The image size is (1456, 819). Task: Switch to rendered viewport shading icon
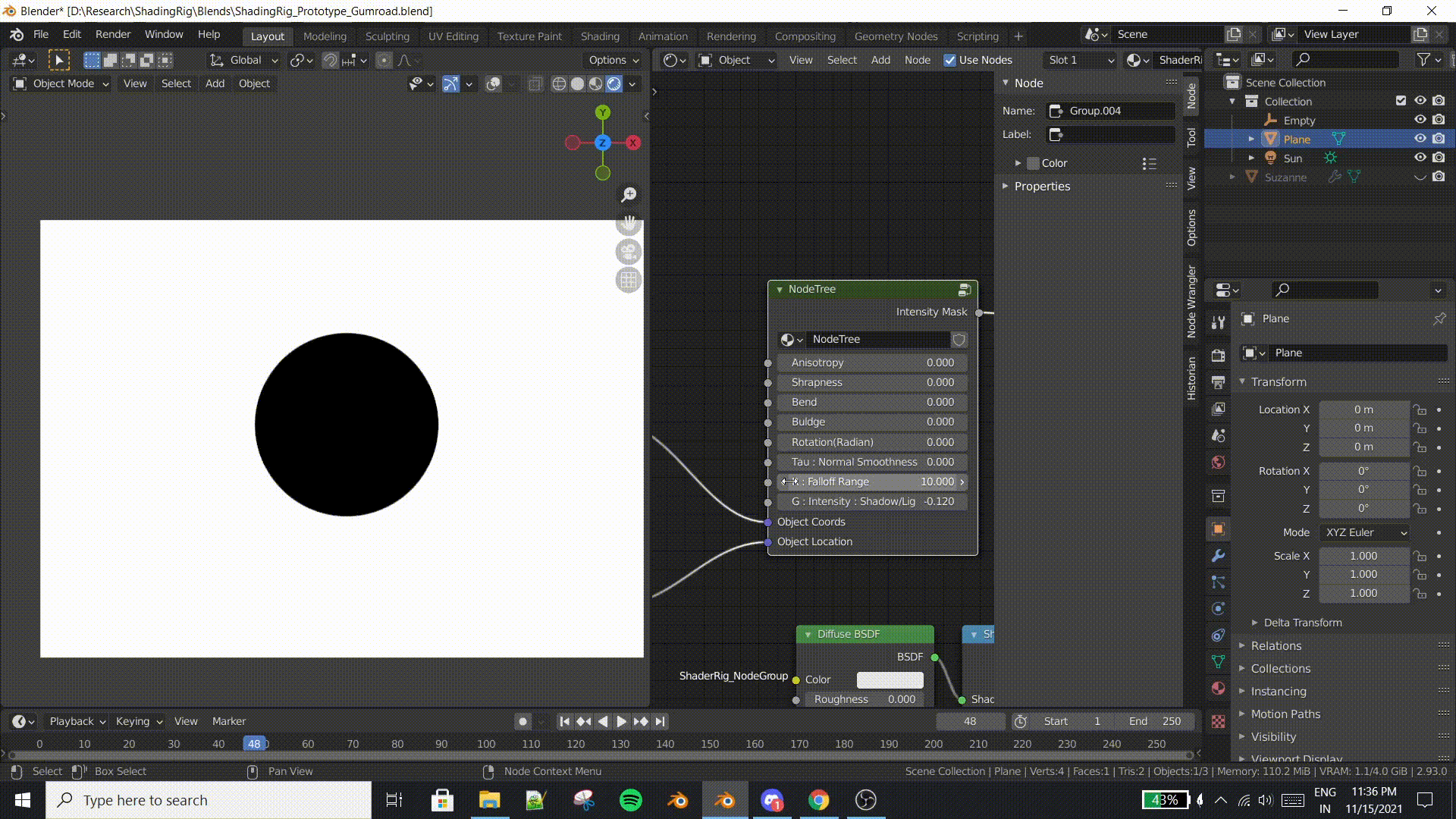pos(614,84)
